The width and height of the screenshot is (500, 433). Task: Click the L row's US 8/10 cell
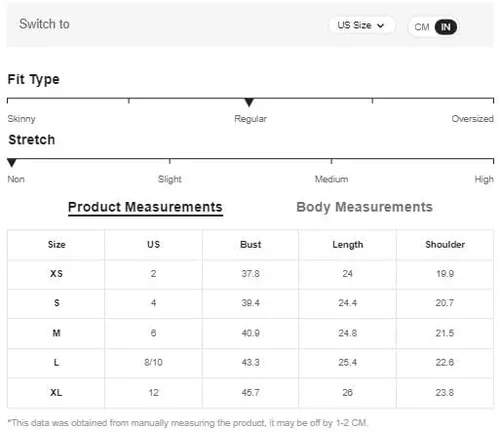click(153, 363)
